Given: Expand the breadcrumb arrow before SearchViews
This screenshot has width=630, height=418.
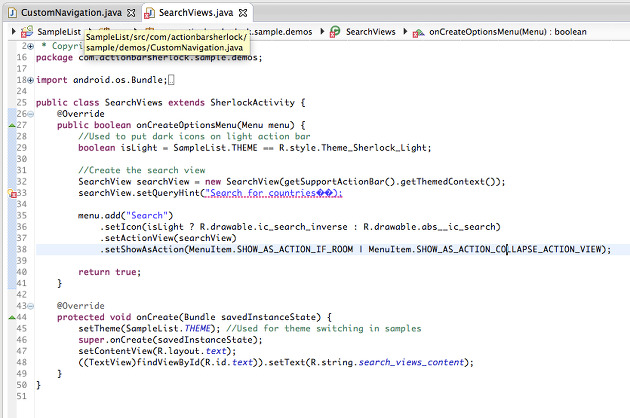Looking at the screenshot, I should coord(322,31).
